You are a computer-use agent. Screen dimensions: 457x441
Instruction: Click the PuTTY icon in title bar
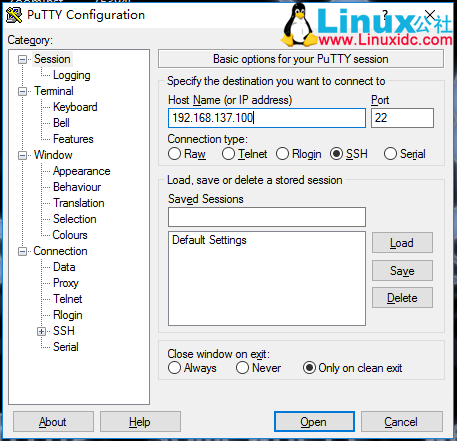14,15
